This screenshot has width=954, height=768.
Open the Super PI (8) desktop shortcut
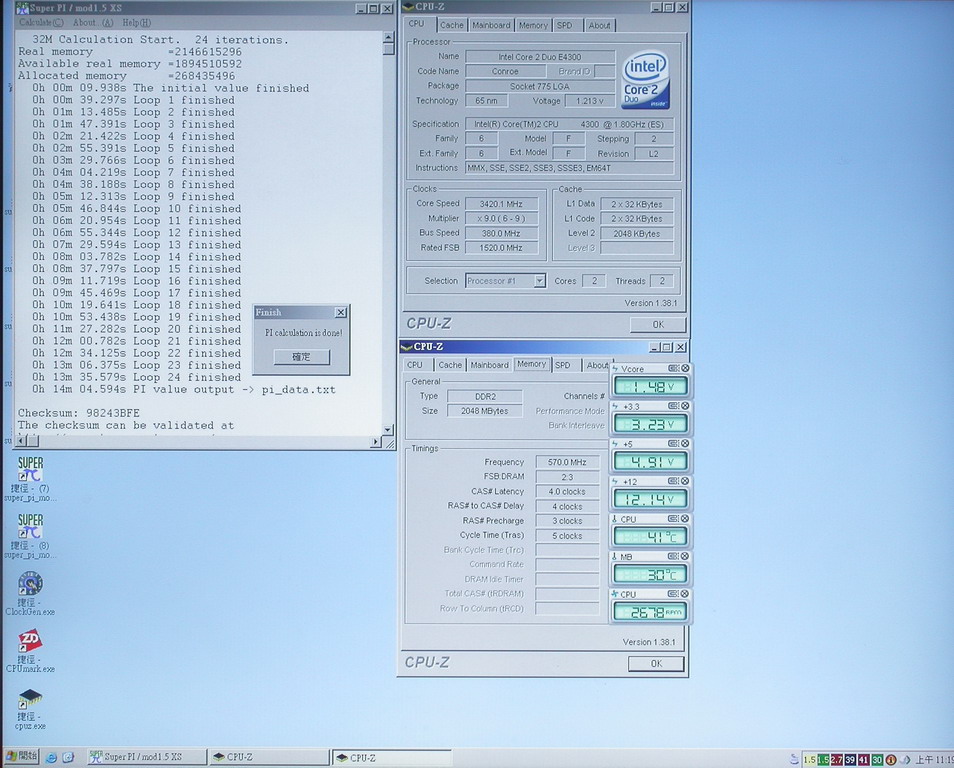tap(30, 536)
